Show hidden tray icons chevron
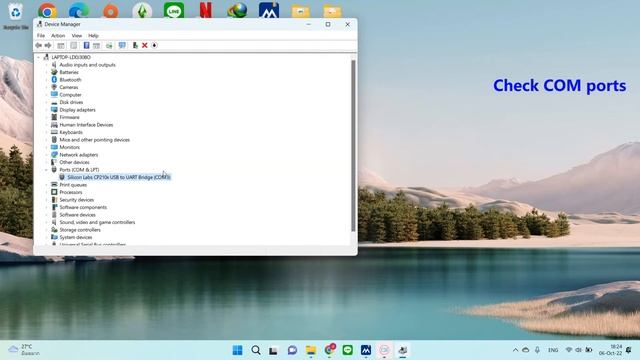This screenshot has height=360, width=640. tap(515, 350)
